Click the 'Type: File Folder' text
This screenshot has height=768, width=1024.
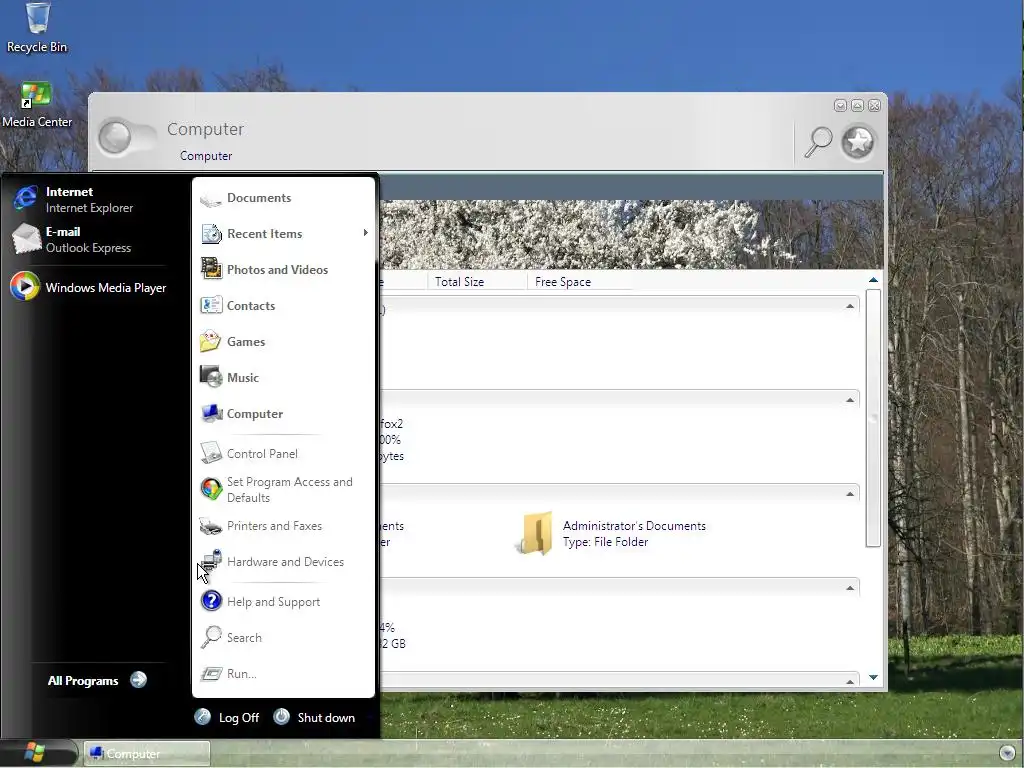[605, 542]
